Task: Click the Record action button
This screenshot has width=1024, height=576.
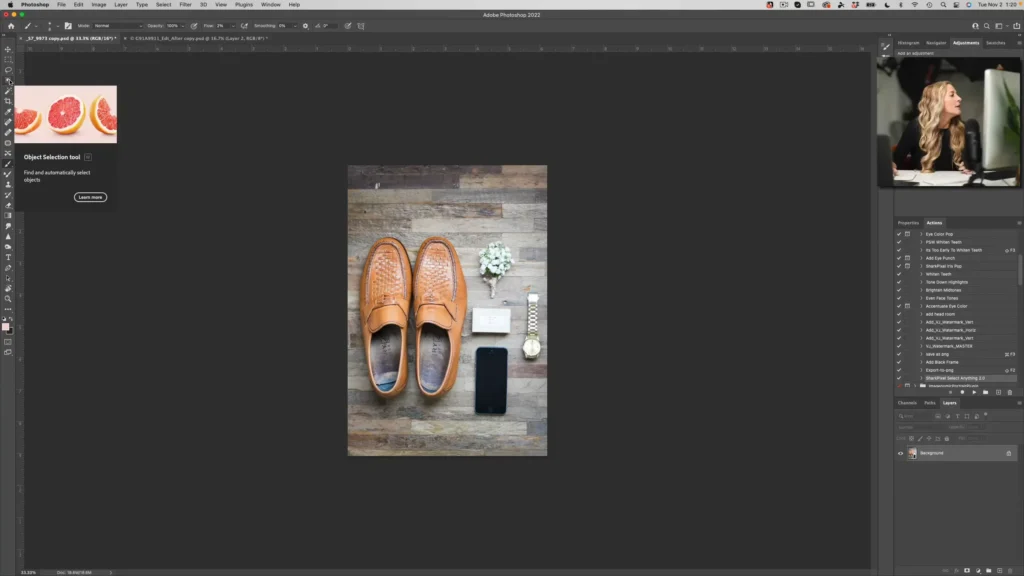Action: pos(962,392)
